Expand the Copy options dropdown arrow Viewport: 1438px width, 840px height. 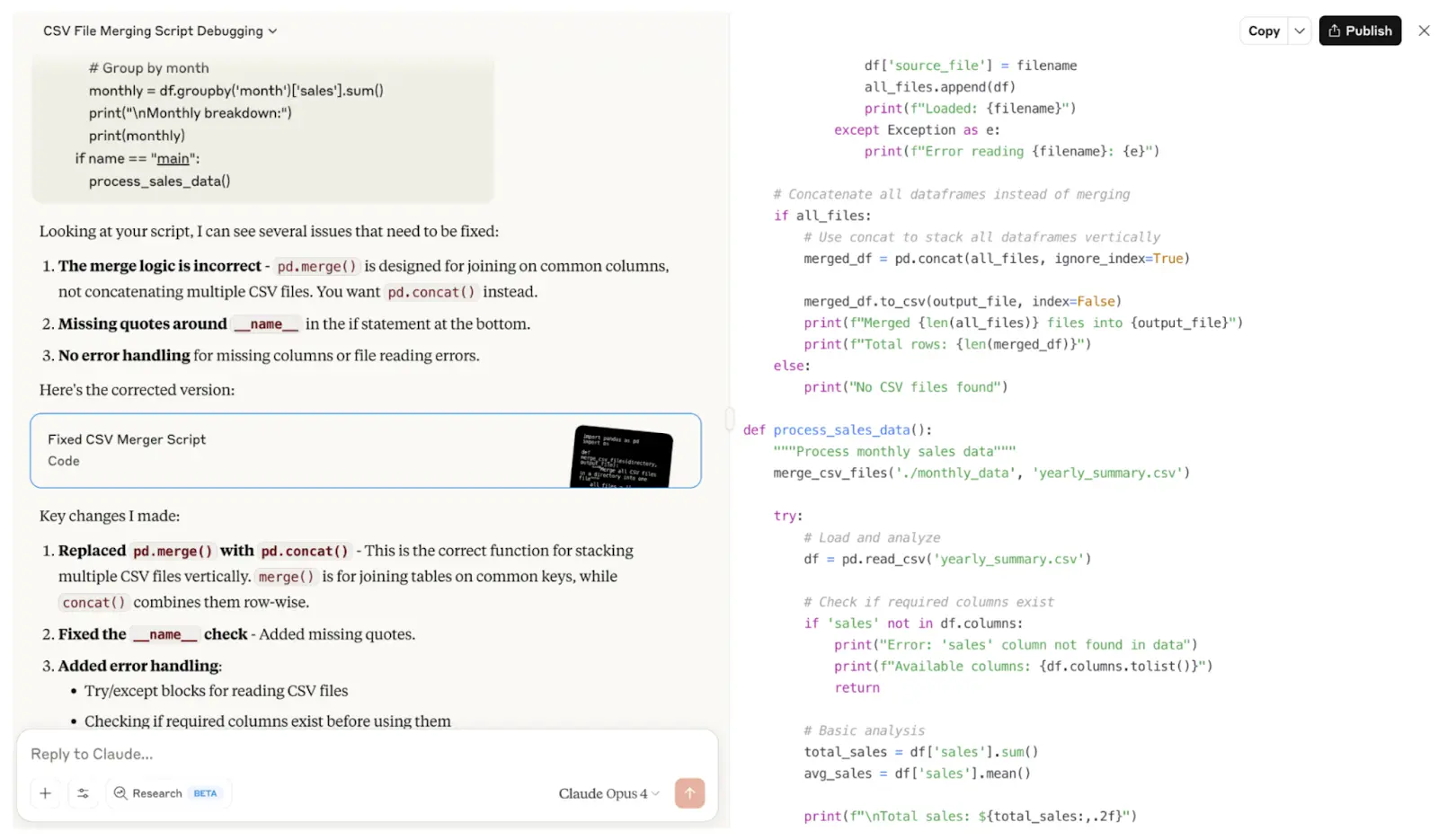coord(1300,31)
